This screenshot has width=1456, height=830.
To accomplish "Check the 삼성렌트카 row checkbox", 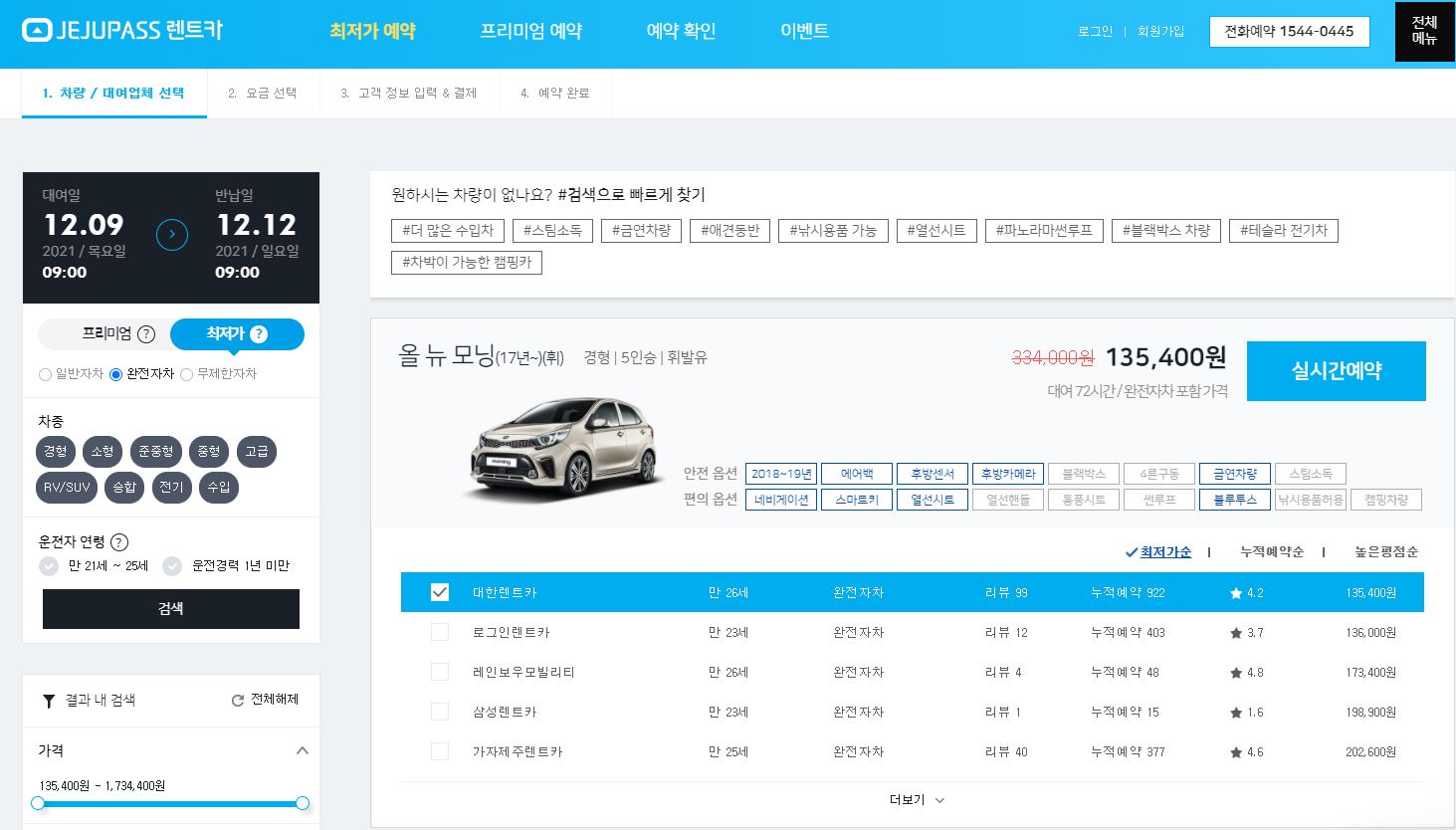I will (x=440, y=712).
